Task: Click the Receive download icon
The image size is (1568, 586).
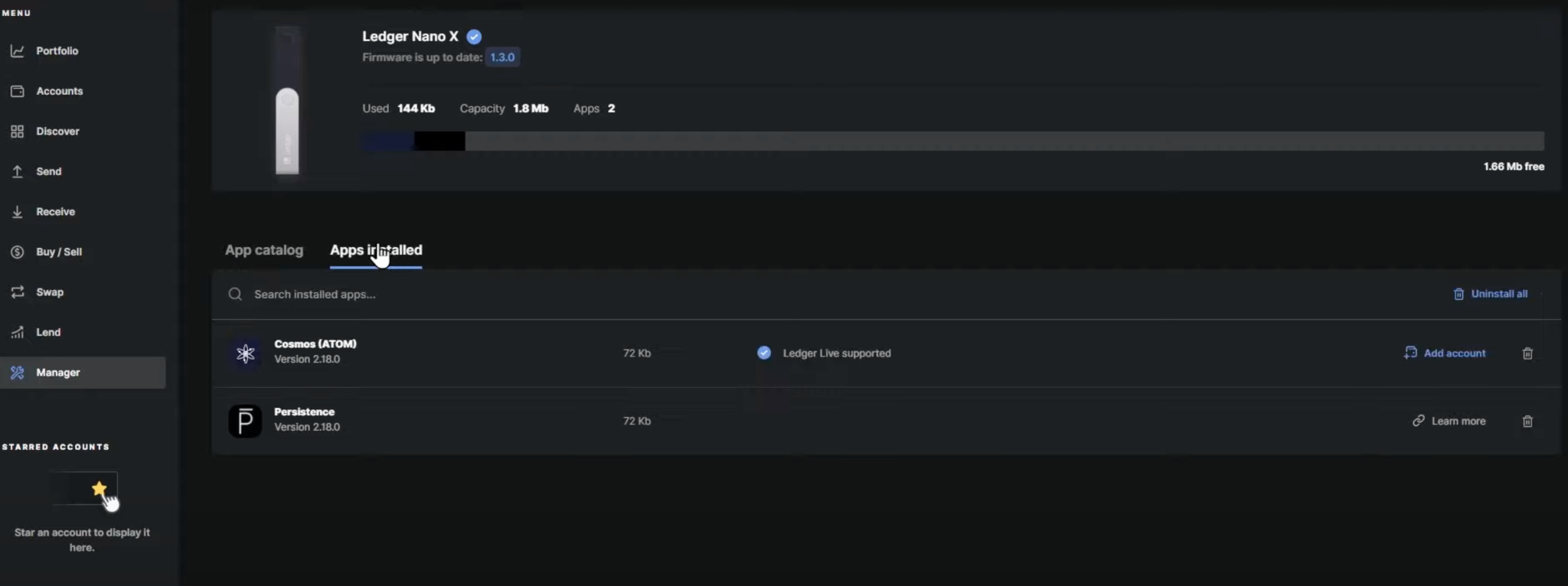Action: click(17, 212)
